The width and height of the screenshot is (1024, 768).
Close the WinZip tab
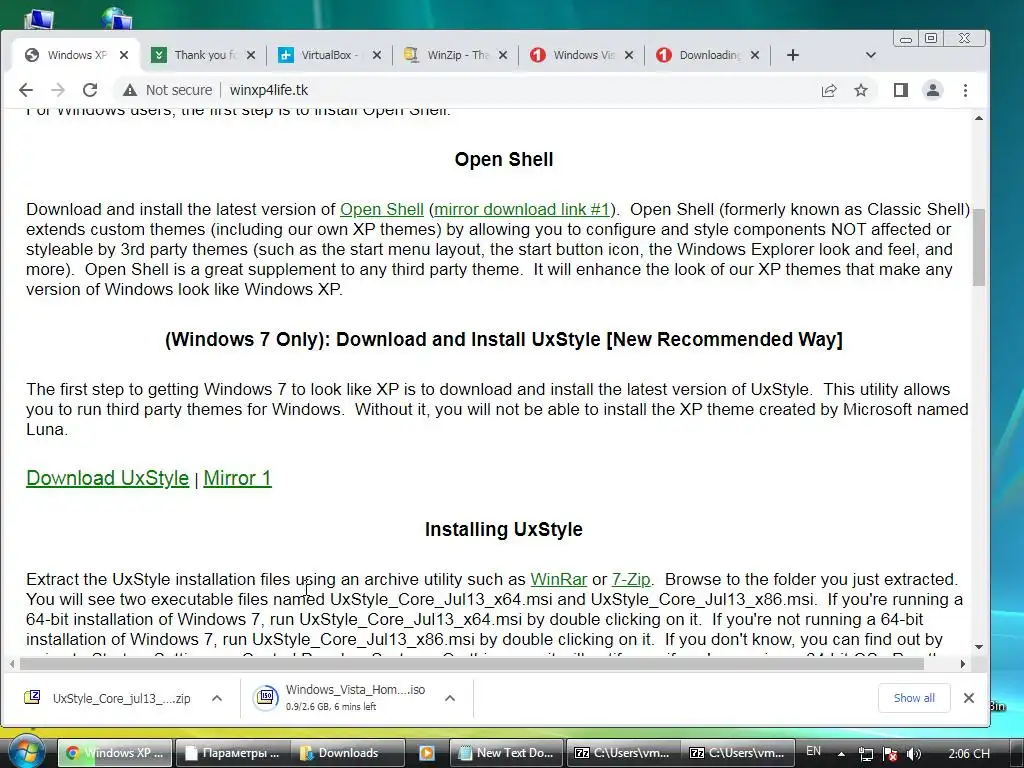pos(503,56)
